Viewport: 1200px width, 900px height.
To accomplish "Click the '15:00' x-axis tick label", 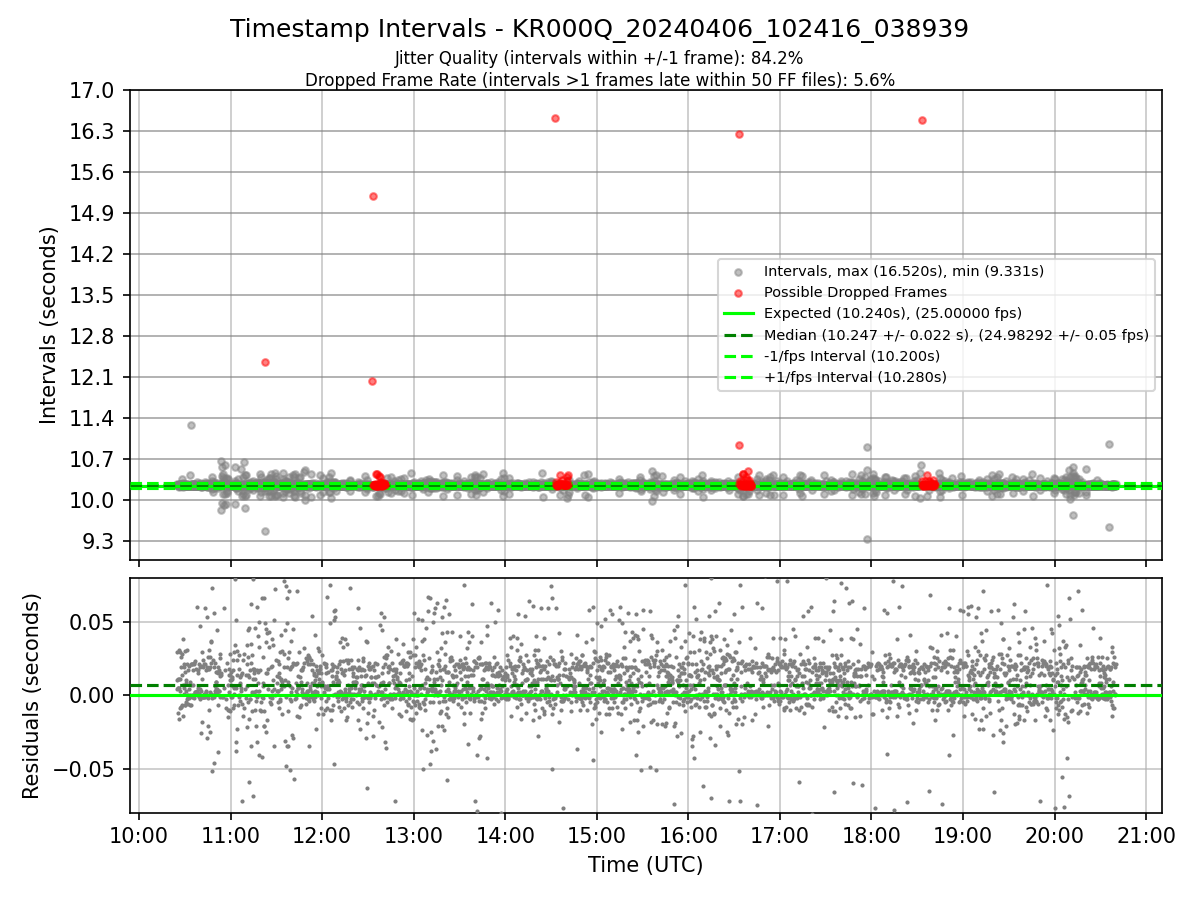I will click(596, 836).
